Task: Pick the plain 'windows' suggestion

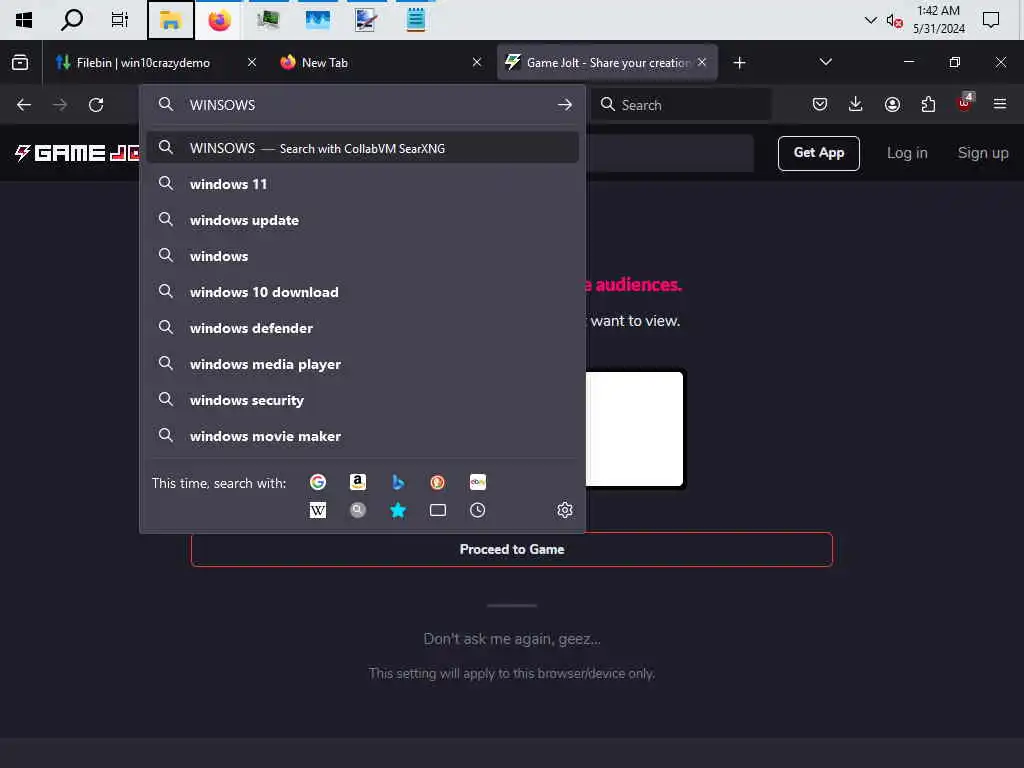Action: tap(362, 256)
